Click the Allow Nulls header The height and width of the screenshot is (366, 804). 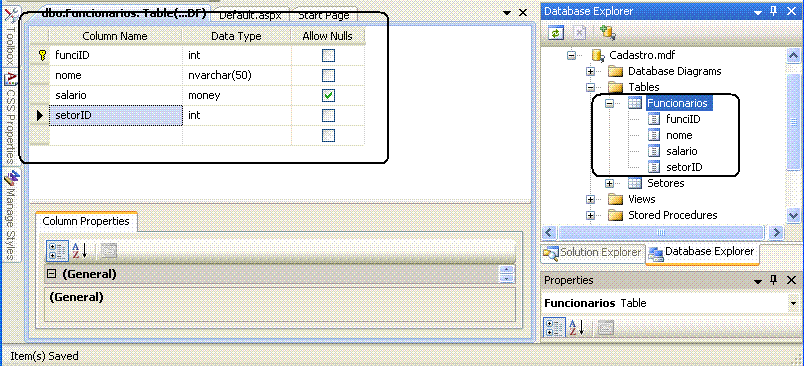(328, 36)
